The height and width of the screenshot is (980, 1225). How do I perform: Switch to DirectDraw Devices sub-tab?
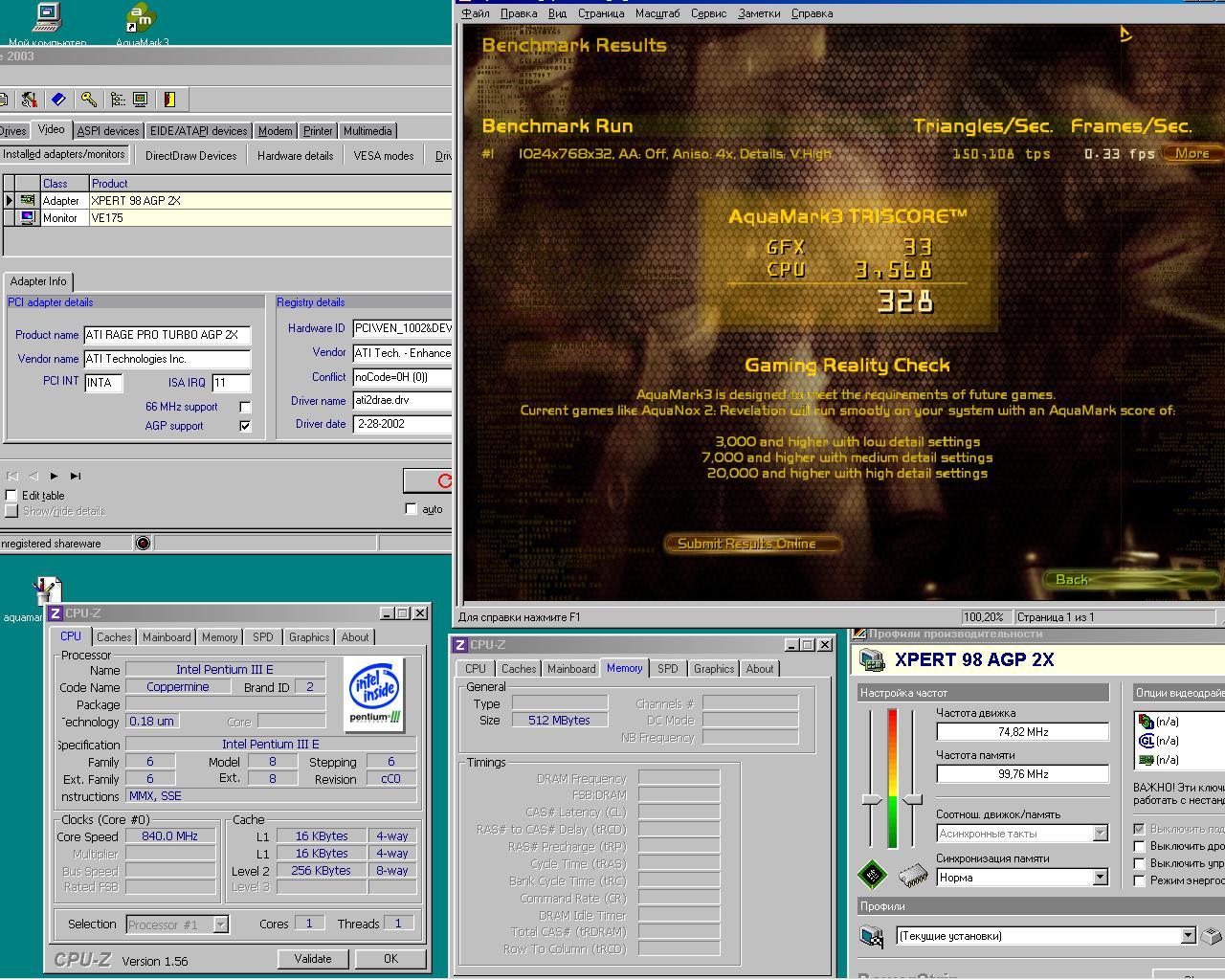tap(190, 155)
